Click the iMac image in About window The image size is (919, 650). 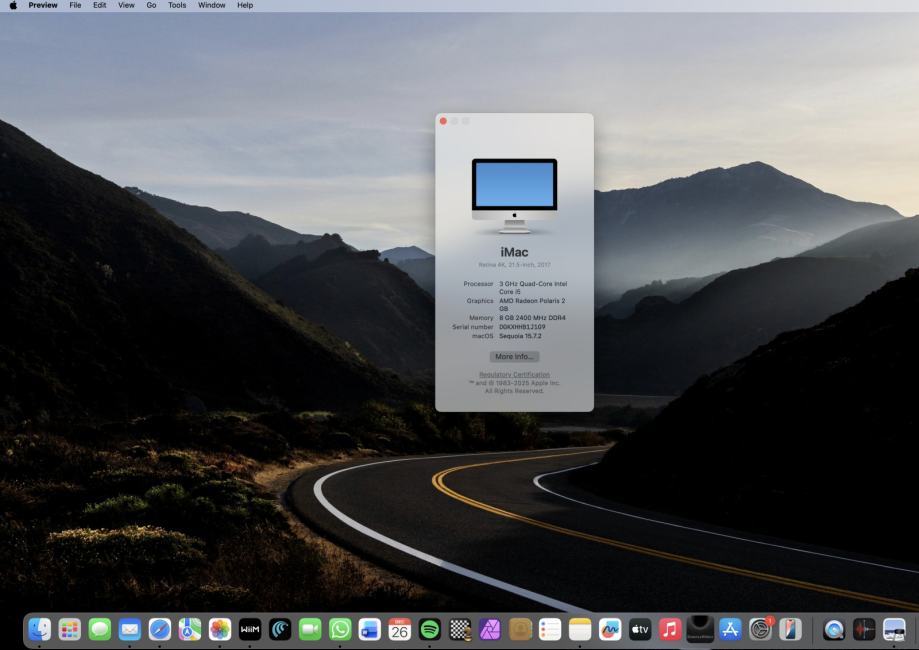click(514, 195)
